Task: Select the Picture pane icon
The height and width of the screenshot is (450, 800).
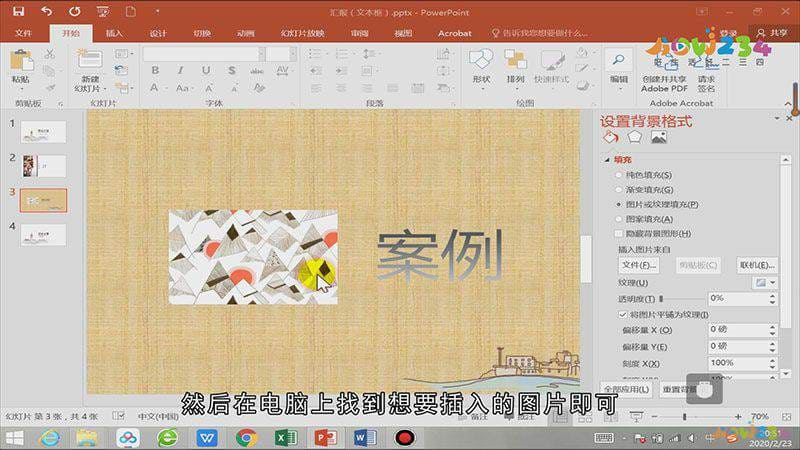Action: (x=659, y=137)
